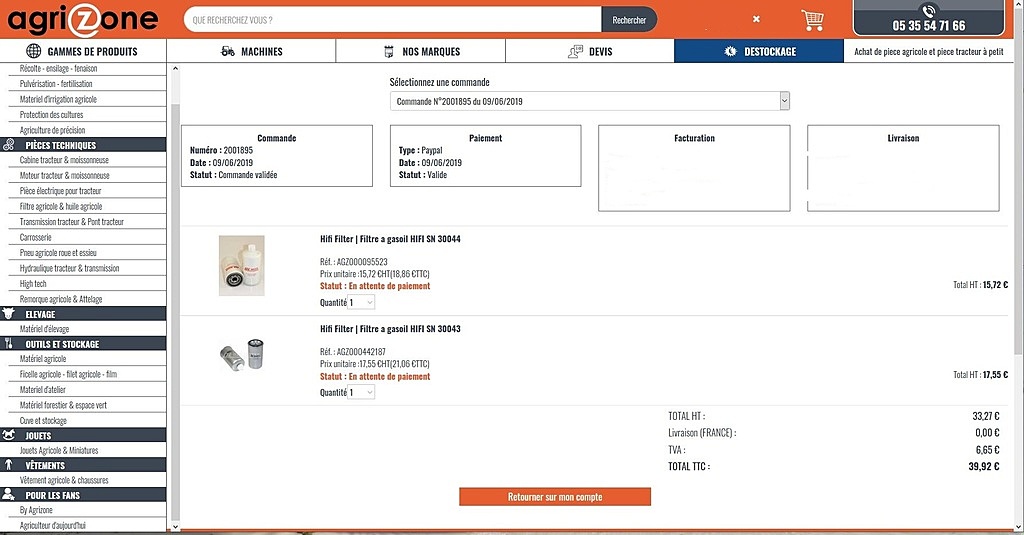This screenshot has height=535, width=1024.
Task: Open the Devis tab
Action: tap(590, 51)
